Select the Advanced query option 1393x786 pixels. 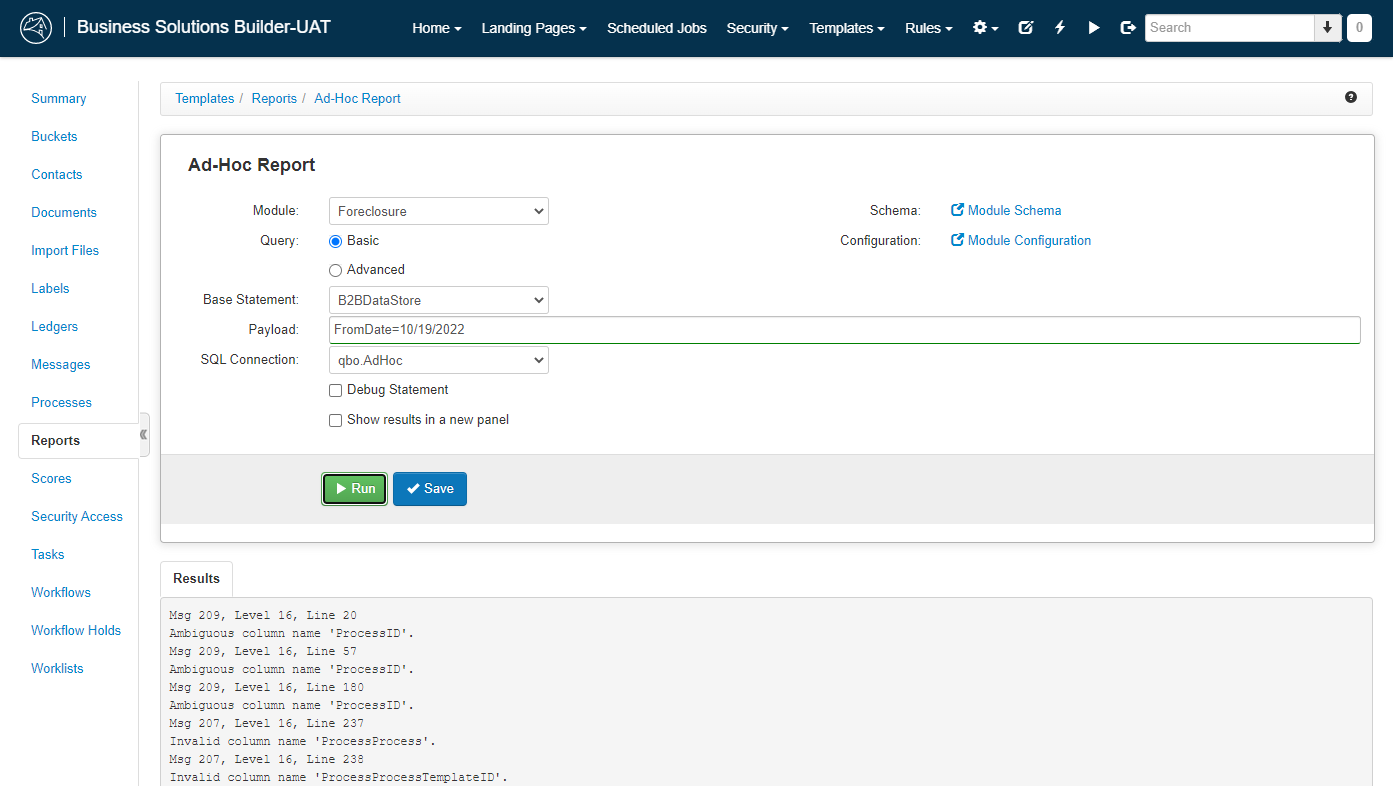pyautogui.click(x=336, y=270)
